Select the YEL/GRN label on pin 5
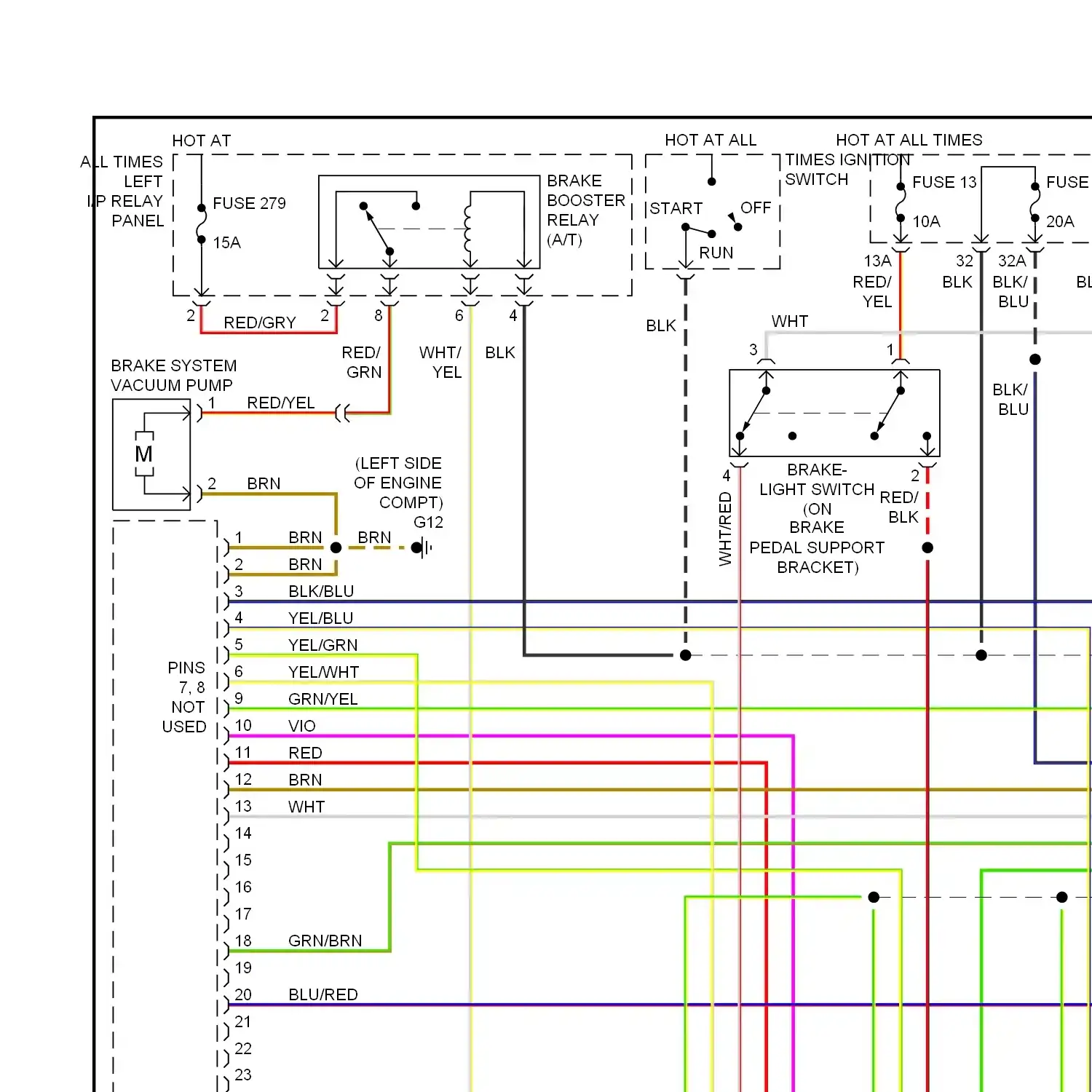 coord(323,645)
